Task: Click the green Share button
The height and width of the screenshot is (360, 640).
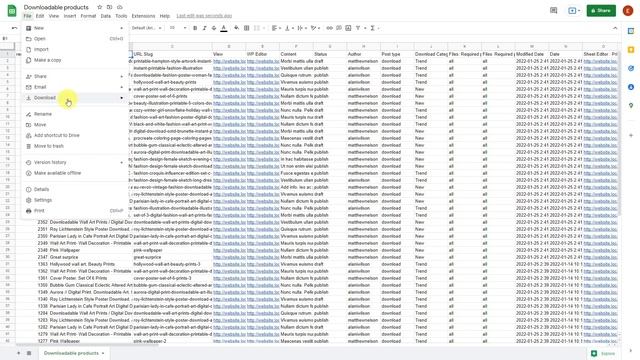Action: click(x=601, y=11)
